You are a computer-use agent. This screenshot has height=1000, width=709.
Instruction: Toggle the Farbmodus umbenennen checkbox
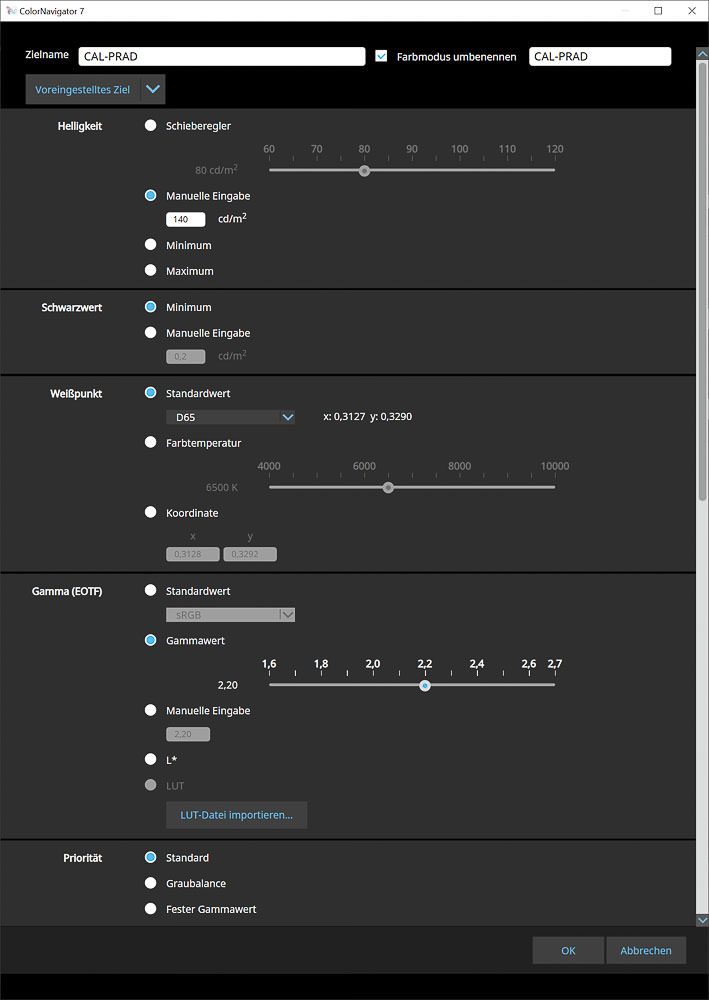coord(381,57)
